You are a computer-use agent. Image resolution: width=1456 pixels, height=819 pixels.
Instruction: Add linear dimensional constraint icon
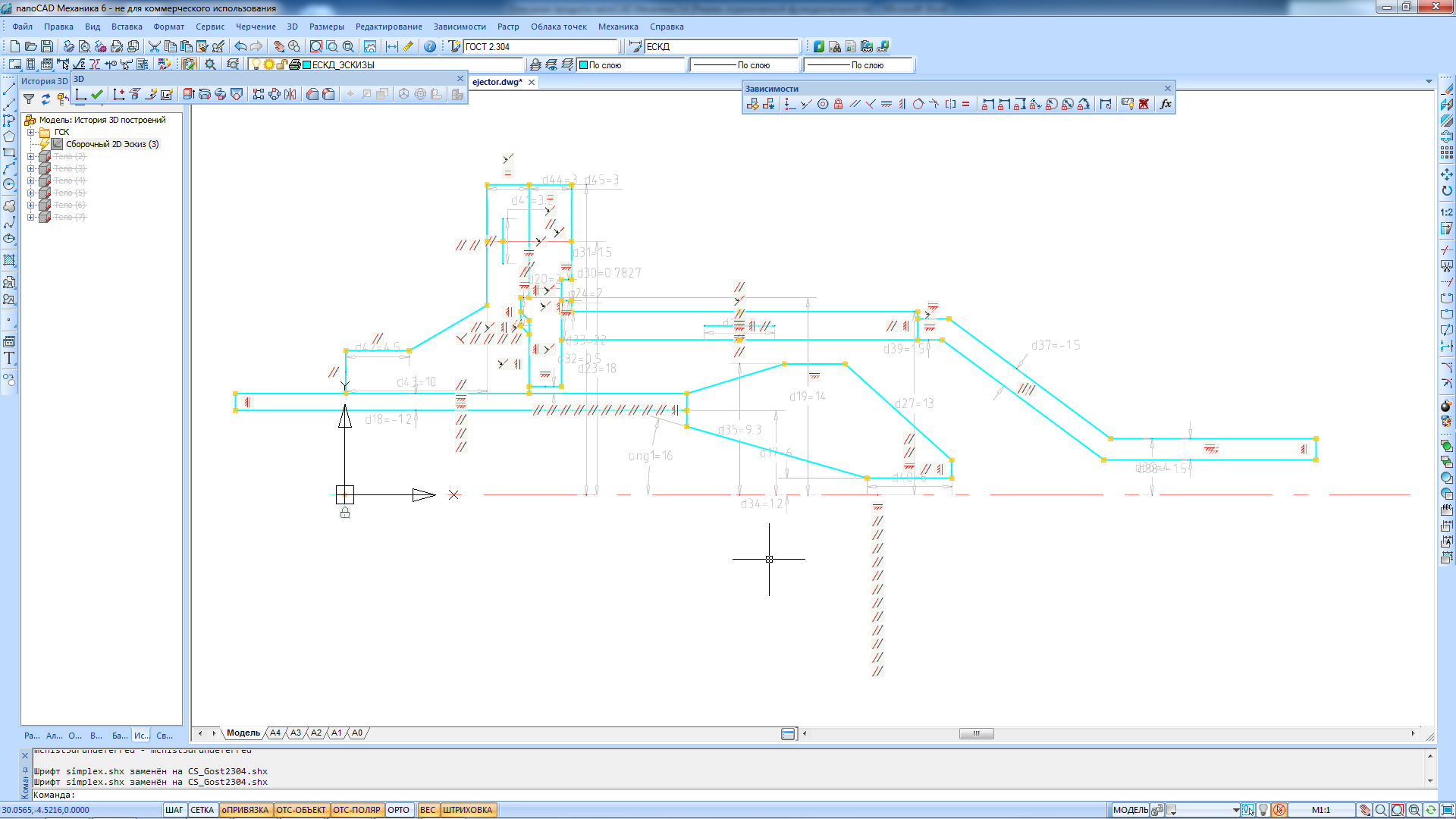[x=988, y=105]
